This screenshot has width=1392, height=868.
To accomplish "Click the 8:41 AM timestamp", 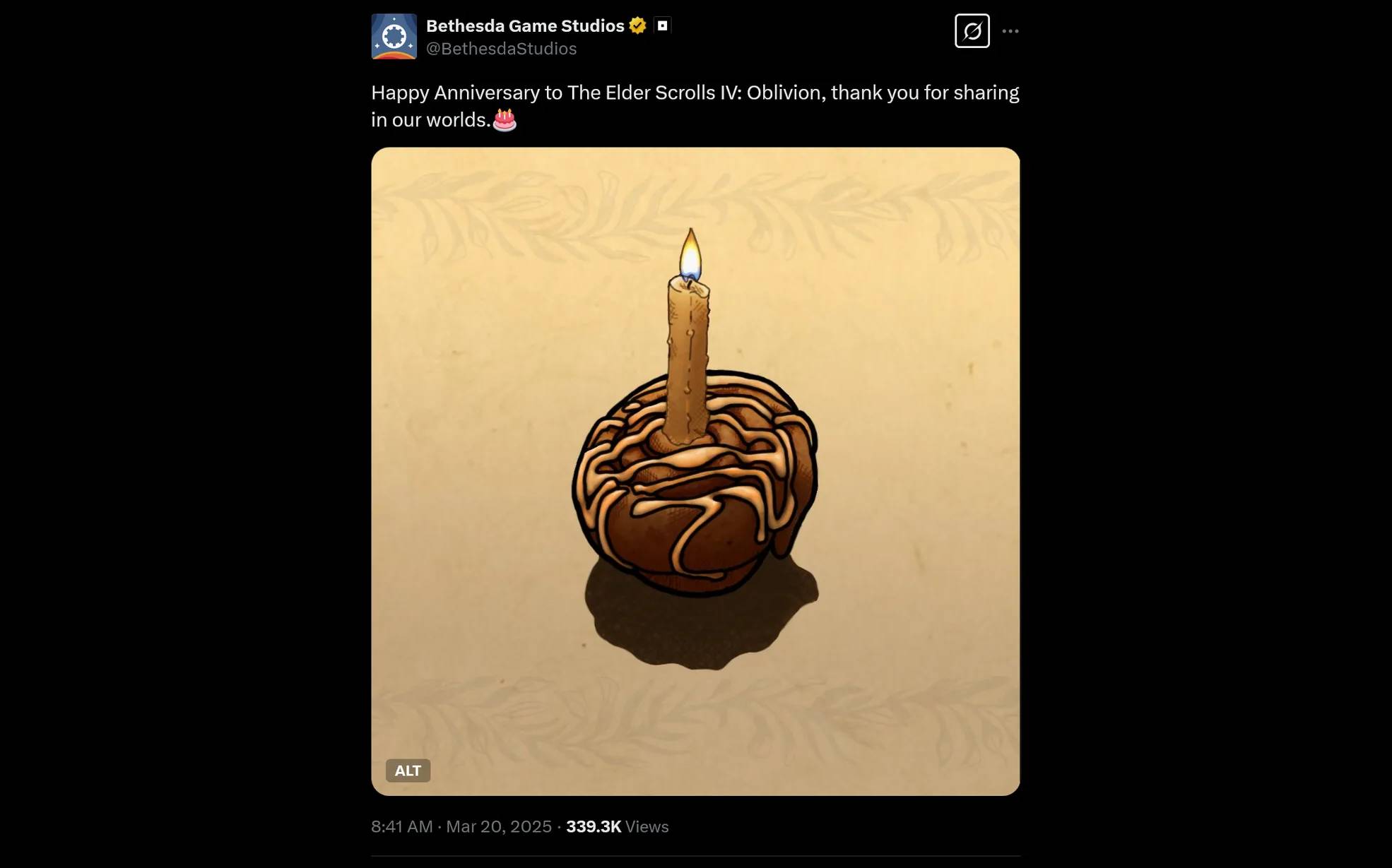I will click(401, 826).
